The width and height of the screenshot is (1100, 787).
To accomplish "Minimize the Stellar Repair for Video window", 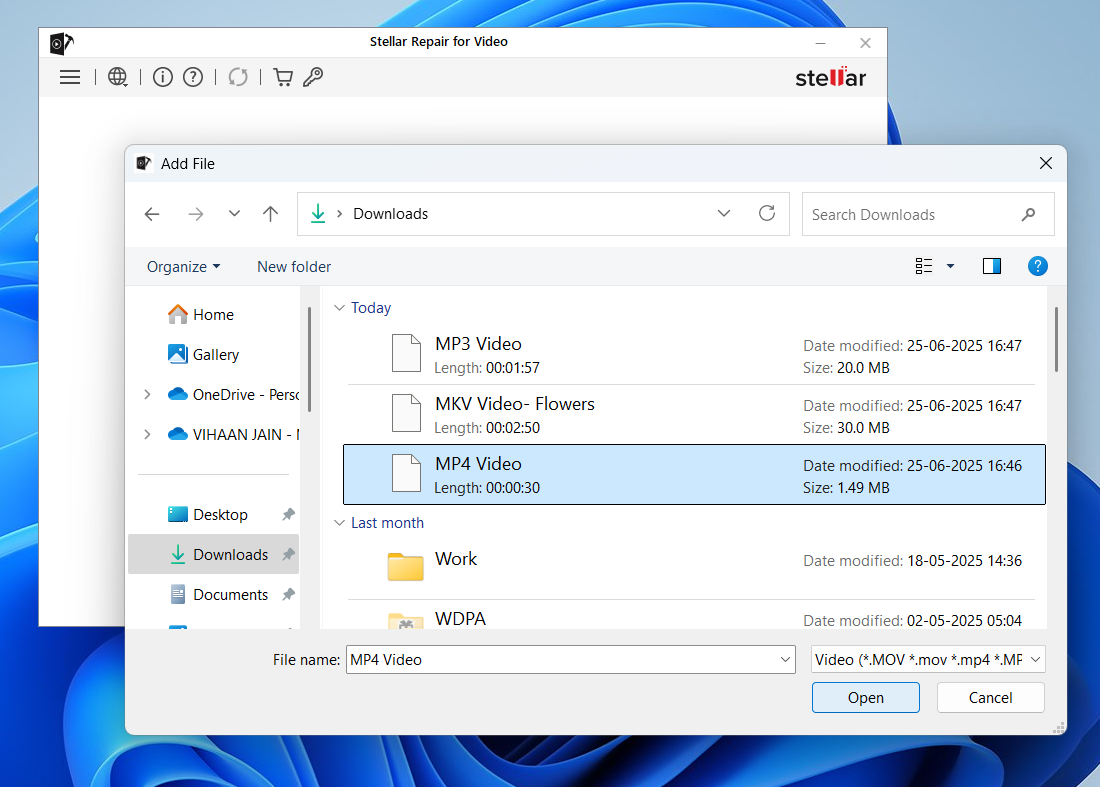I will (x=820, y=43).
